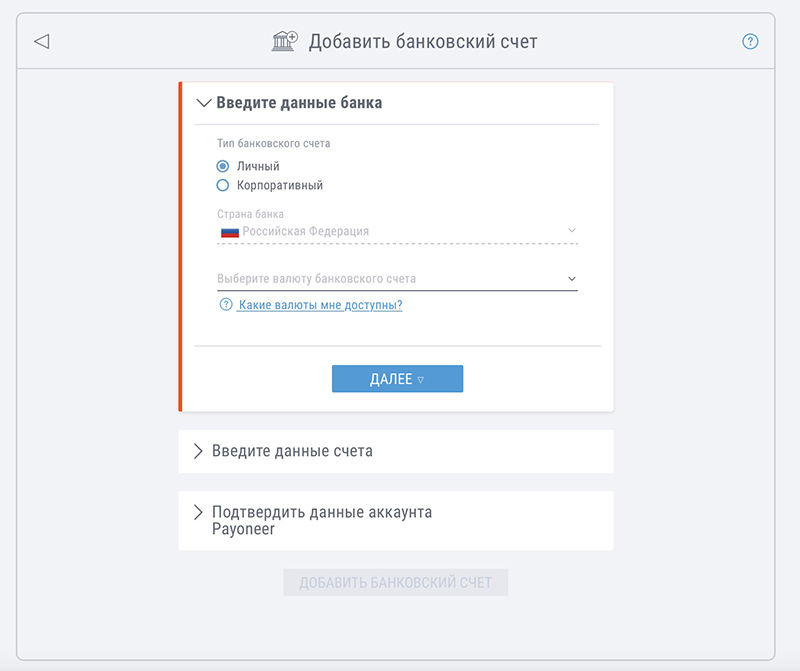This screenshot has width=800, height=671.
Task: Open the Страна банка country dropdown arrow
Action: click(x=572, y=231)
